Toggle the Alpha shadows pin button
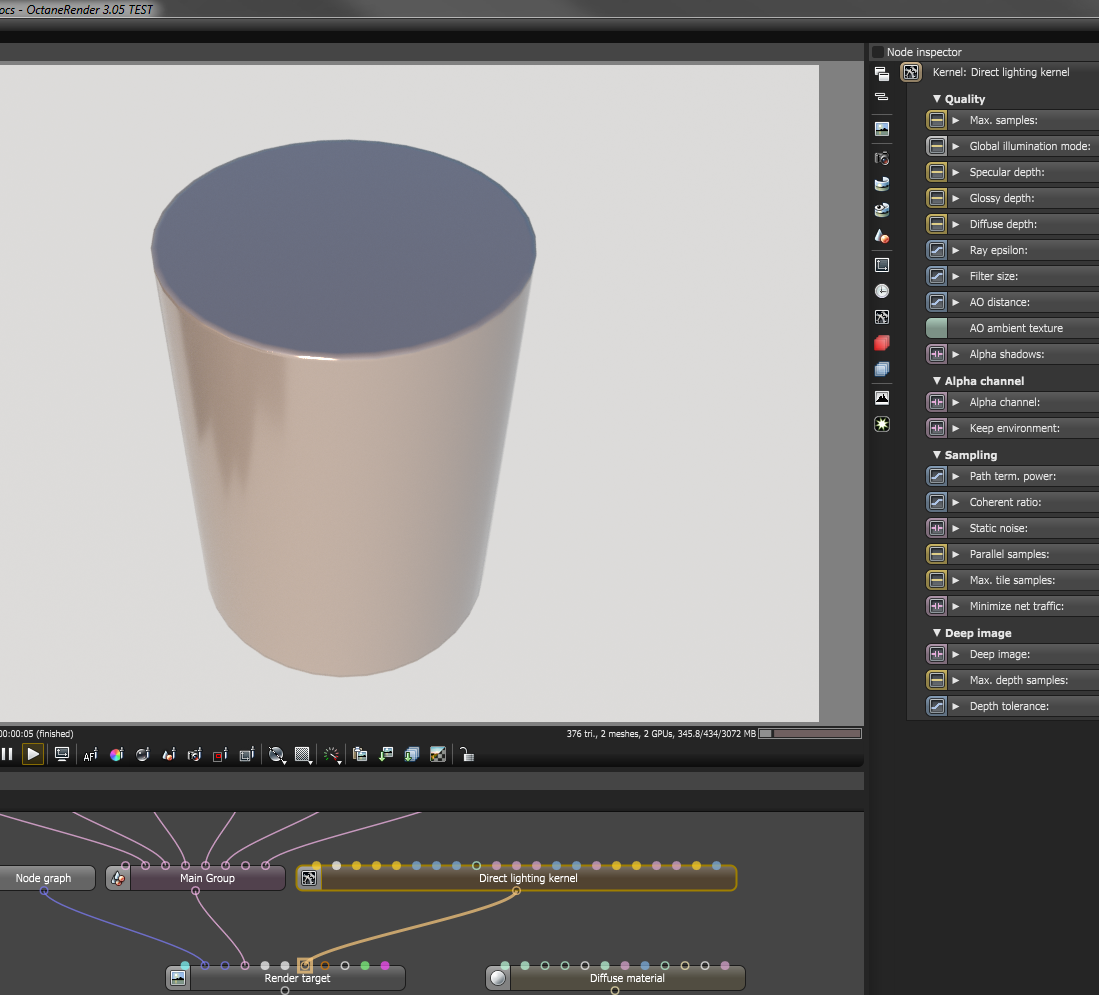Viewport: 1099px width, 995px height. [936, 354]
